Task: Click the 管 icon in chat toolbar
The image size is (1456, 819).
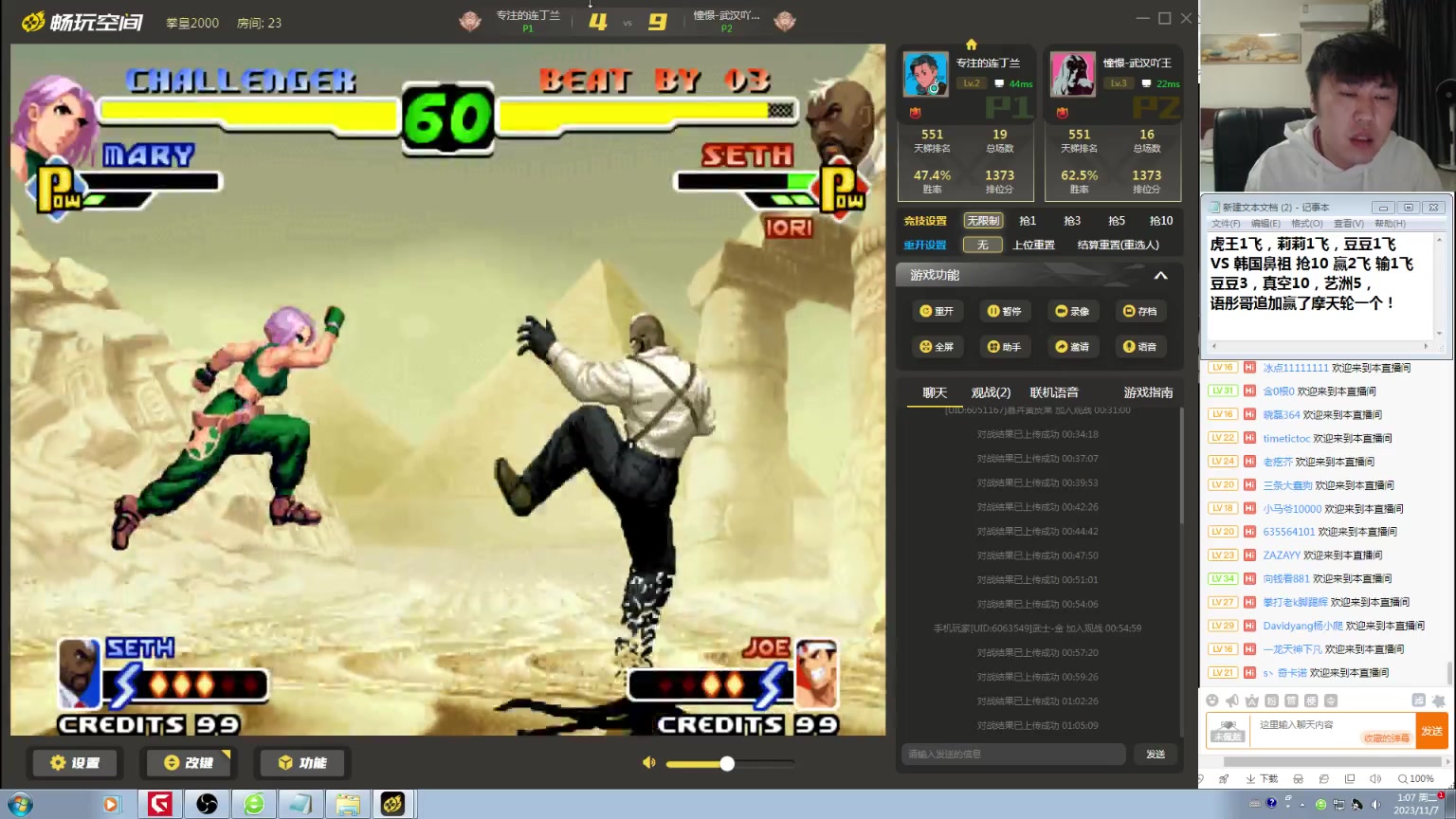Action: [1291, 701]
